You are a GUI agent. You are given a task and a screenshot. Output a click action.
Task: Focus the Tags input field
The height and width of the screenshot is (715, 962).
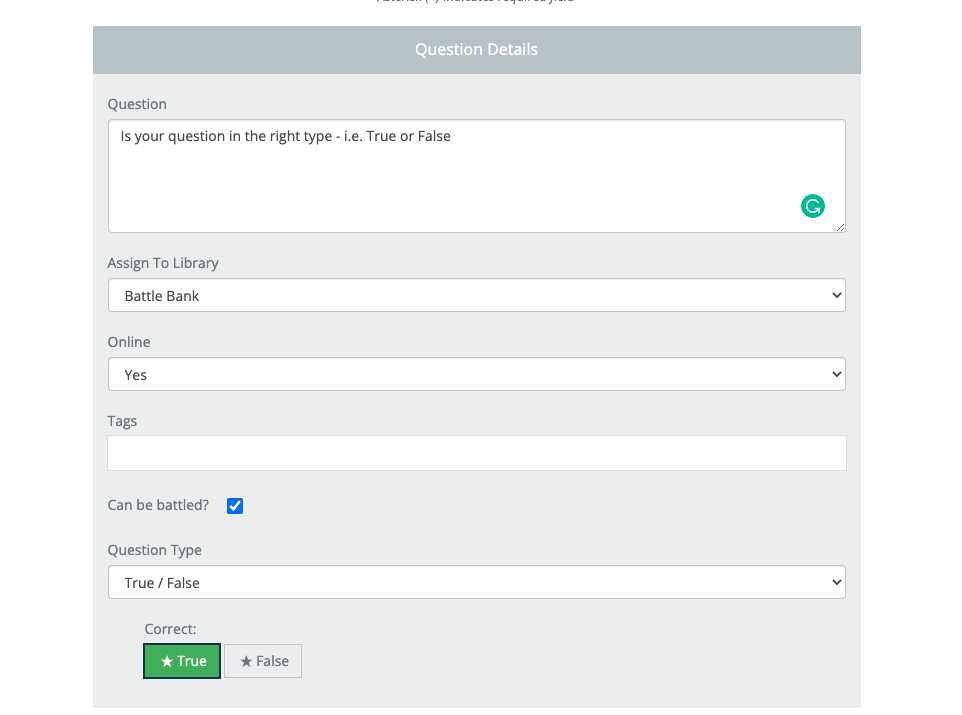pyautogui.click(x=476, y=453)
